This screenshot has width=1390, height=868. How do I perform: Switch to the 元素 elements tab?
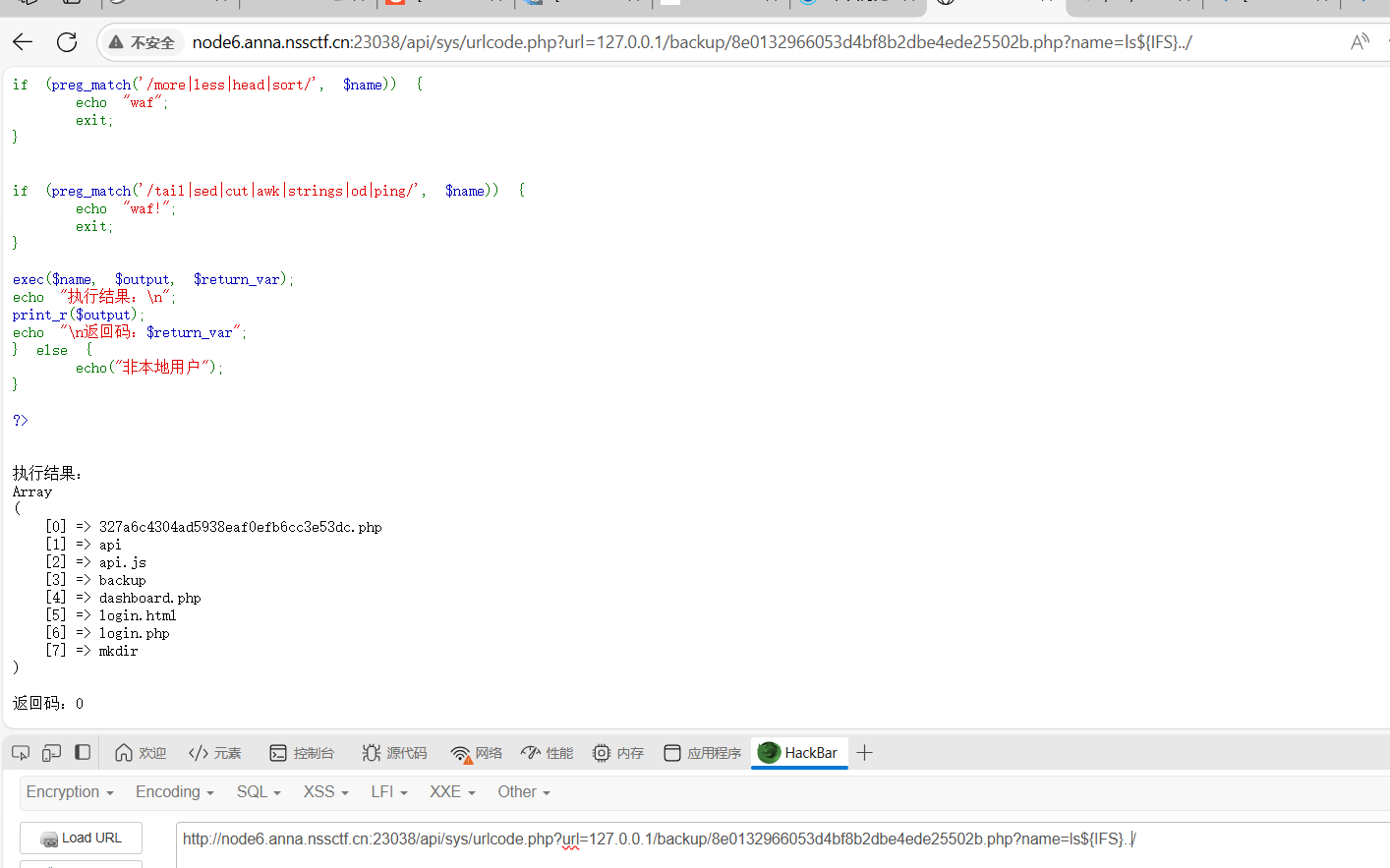pos(215,753)
